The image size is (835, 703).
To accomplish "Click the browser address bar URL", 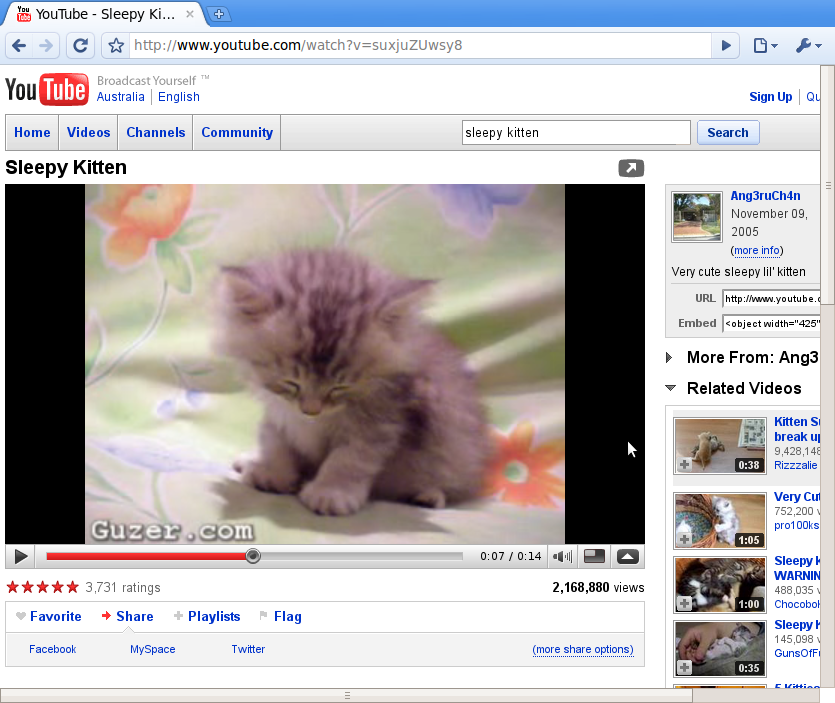I will [x=421, y=46].
